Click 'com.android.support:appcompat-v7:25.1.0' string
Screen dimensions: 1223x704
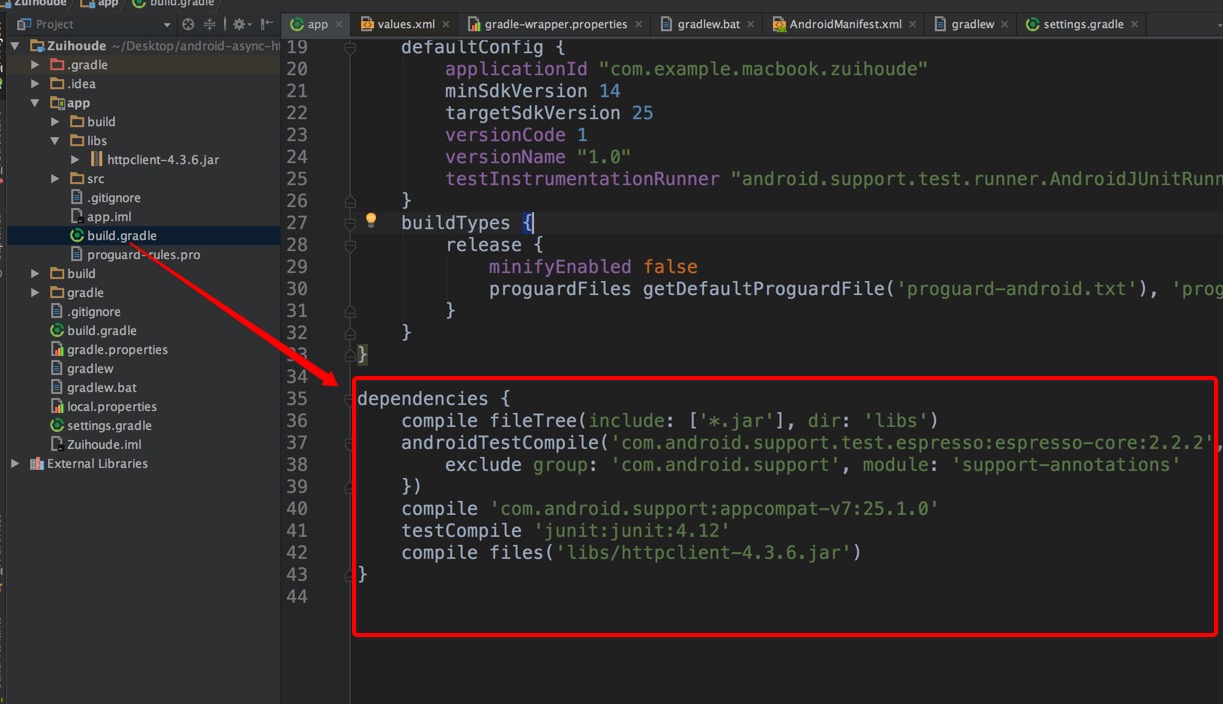coord(714,509)
